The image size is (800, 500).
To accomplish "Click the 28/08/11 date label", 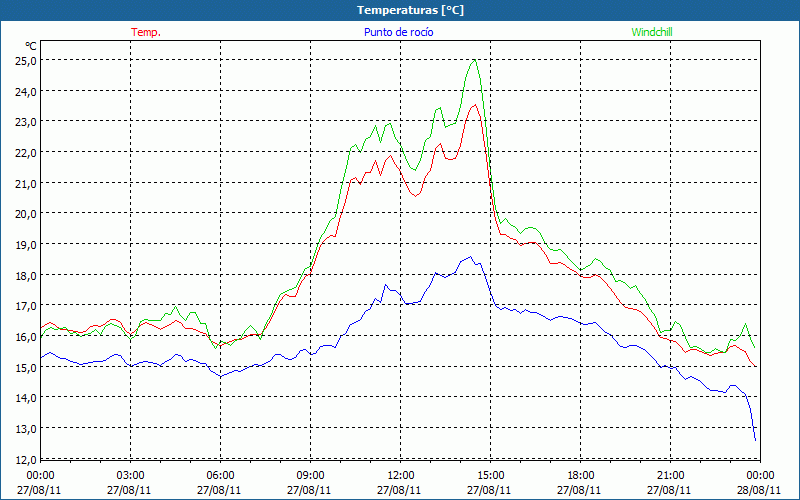I will [759, 490].
